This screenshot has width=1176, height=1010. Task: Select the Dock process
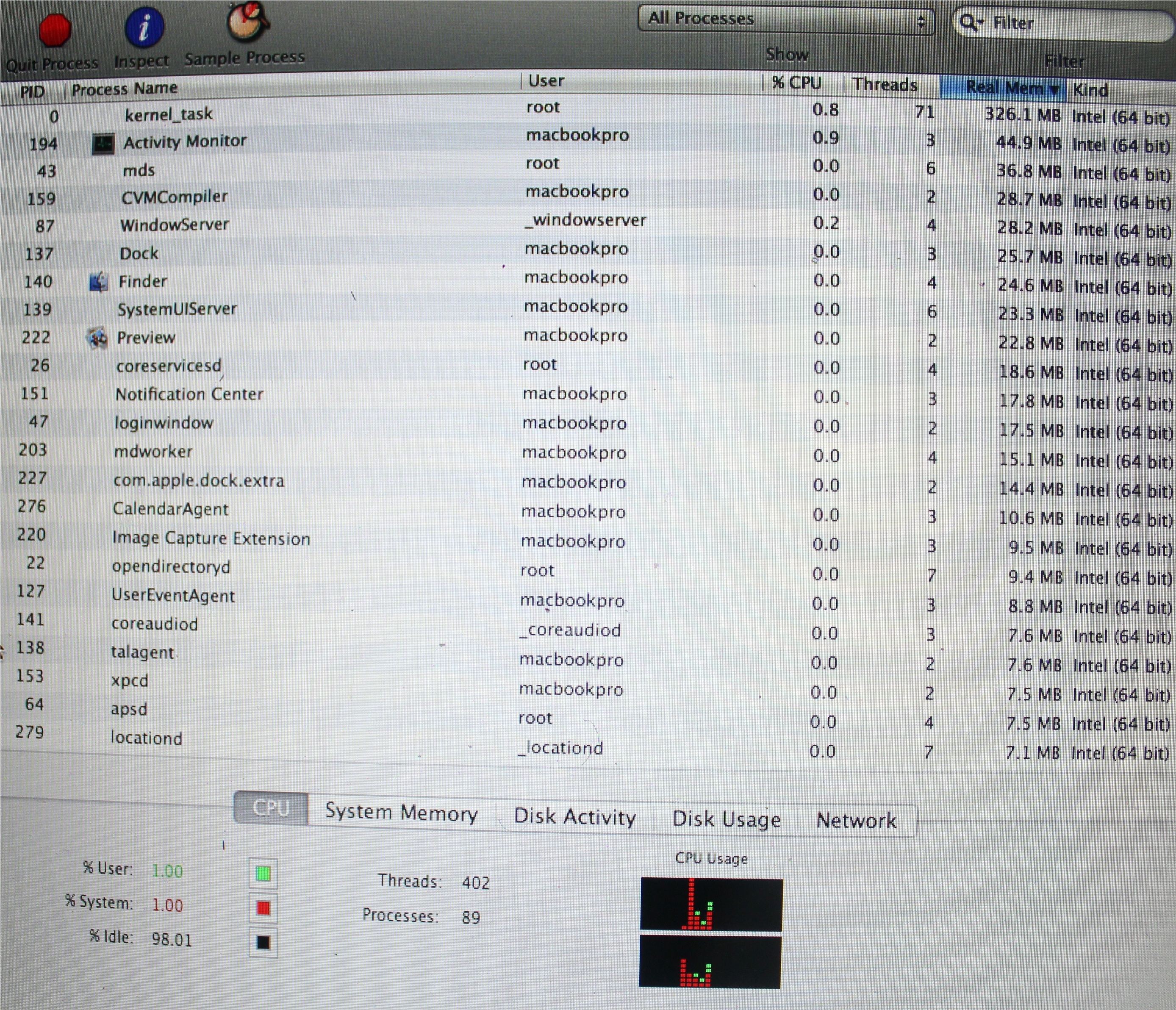[x=139, y=253]
